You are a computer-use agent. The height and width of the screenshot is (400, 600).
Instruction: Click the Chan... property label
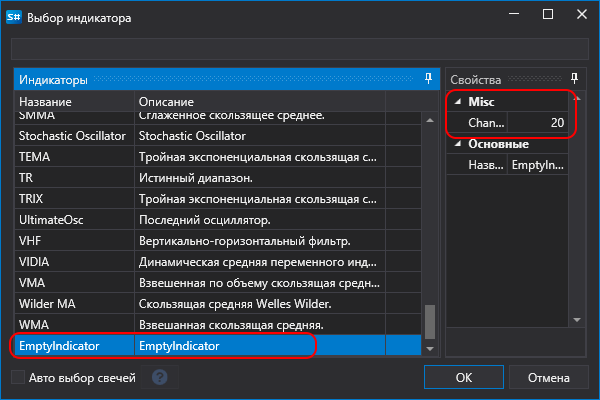pyautogui.click(x=486, y=122)
